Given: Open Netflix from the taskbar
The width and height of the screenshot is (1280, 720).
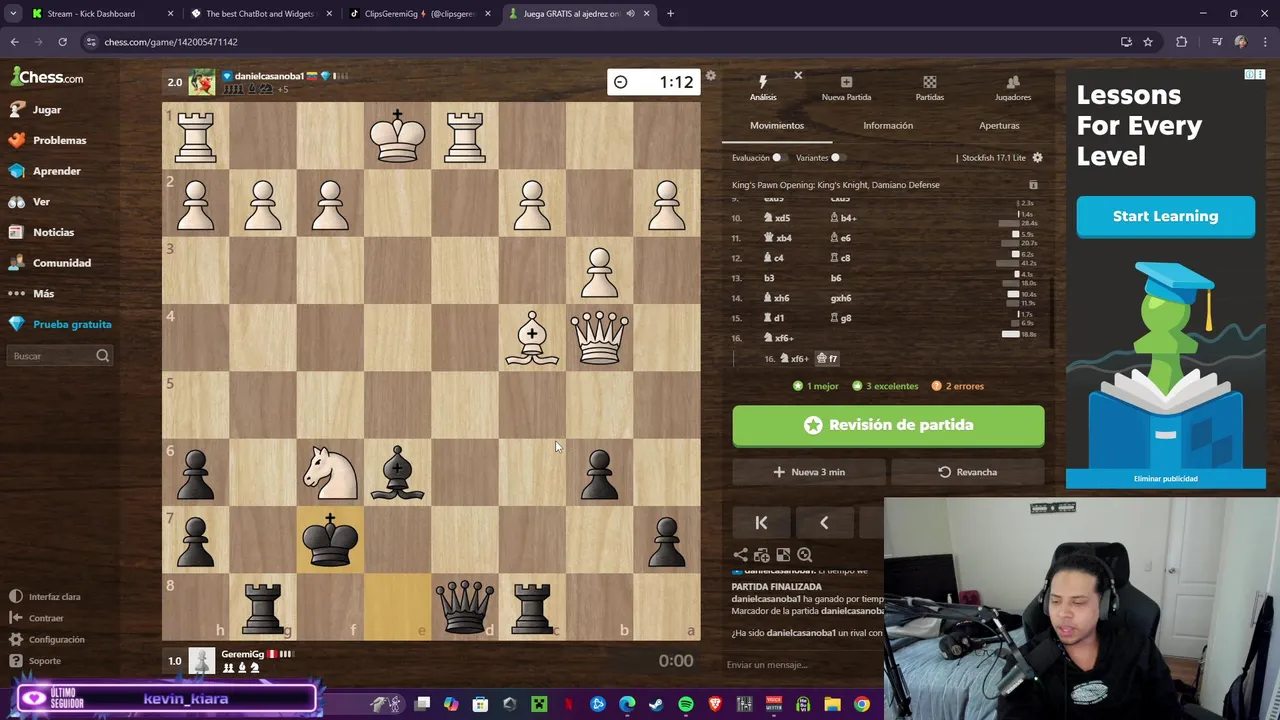Looking at the screenshot, I should [x=568, y=705].
